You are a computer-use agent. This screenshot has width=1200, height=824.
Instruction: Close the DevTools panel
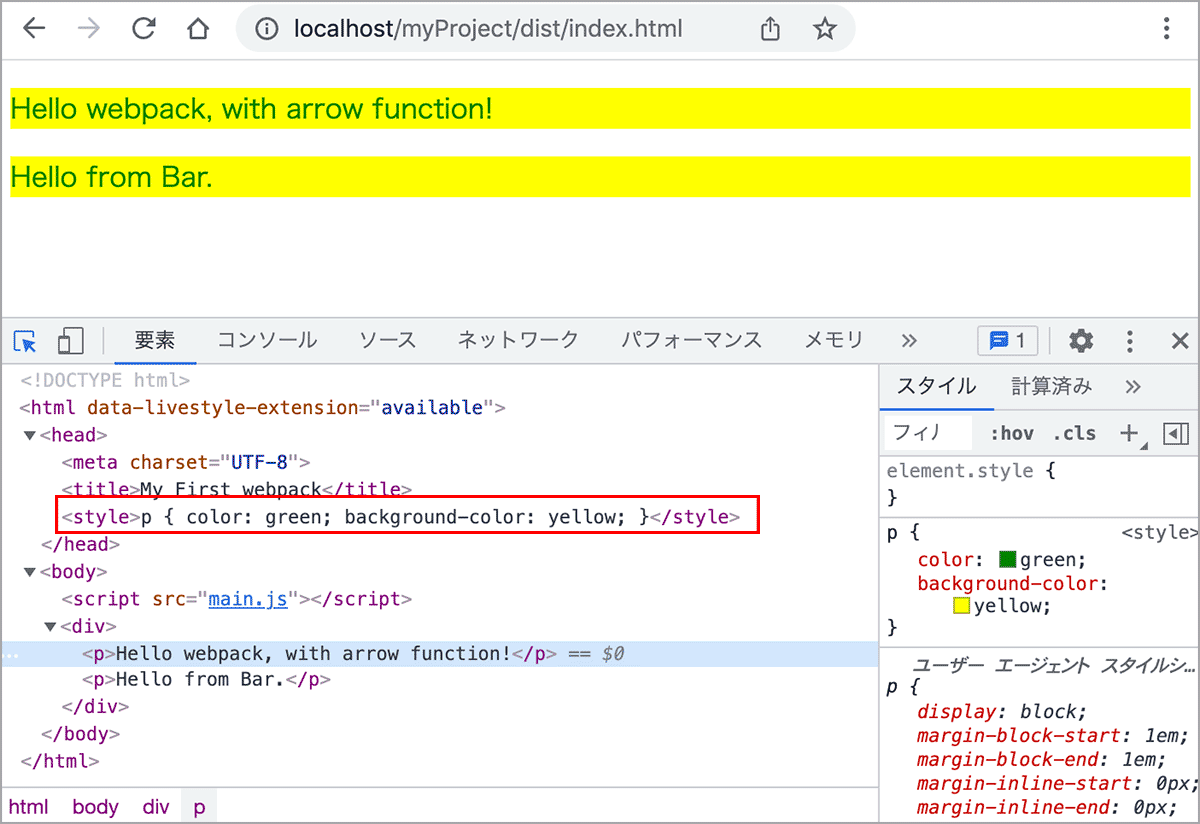pos(1180,341)
